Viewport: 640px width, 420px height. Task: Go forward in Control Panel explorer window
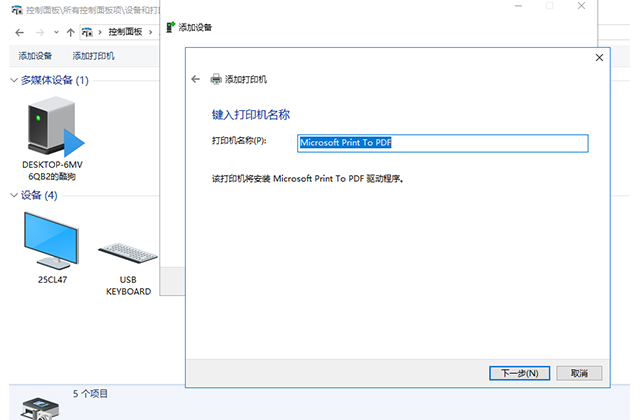[x=40, y=32]
